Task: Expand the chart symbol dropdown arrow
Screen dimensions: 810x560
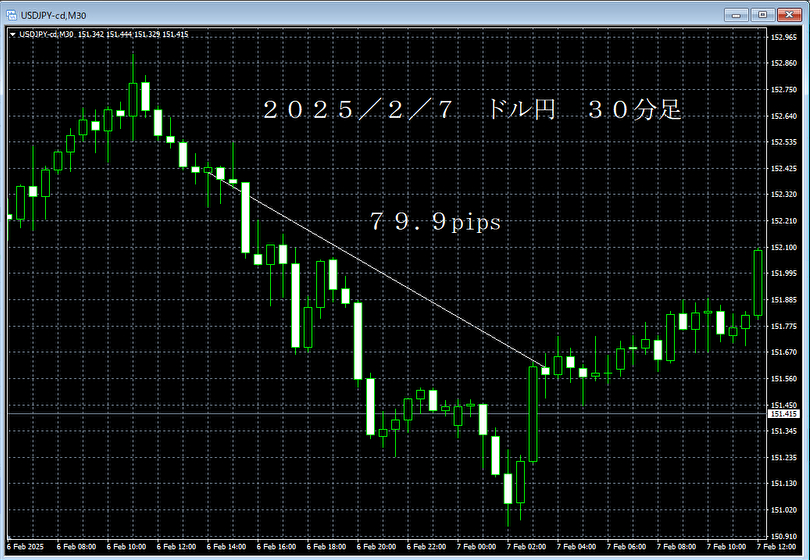Action: (x=13, y=35)
